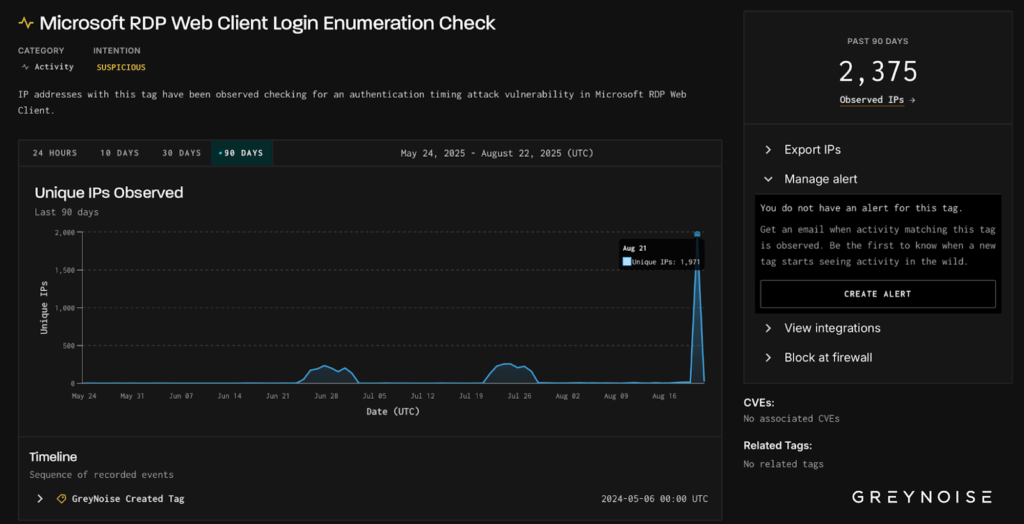Screen dimensions: 1024x524
Task: Expand the Block at firewall section
Action: (827, 357)
